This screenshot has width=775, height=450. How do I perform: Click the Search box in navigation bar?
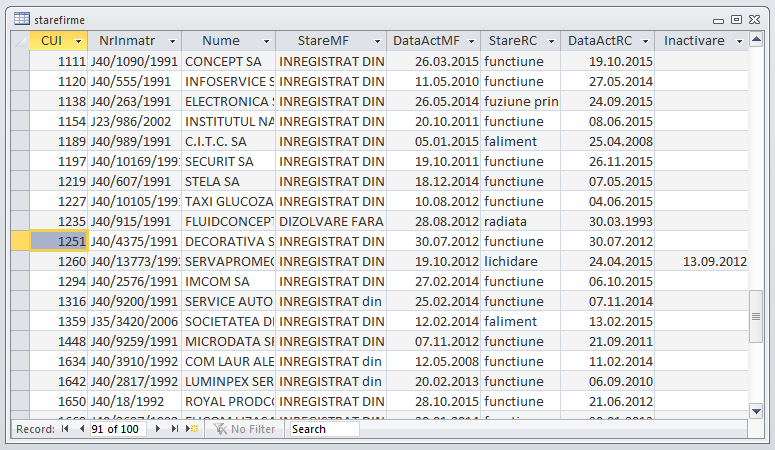tap(323, 429)
